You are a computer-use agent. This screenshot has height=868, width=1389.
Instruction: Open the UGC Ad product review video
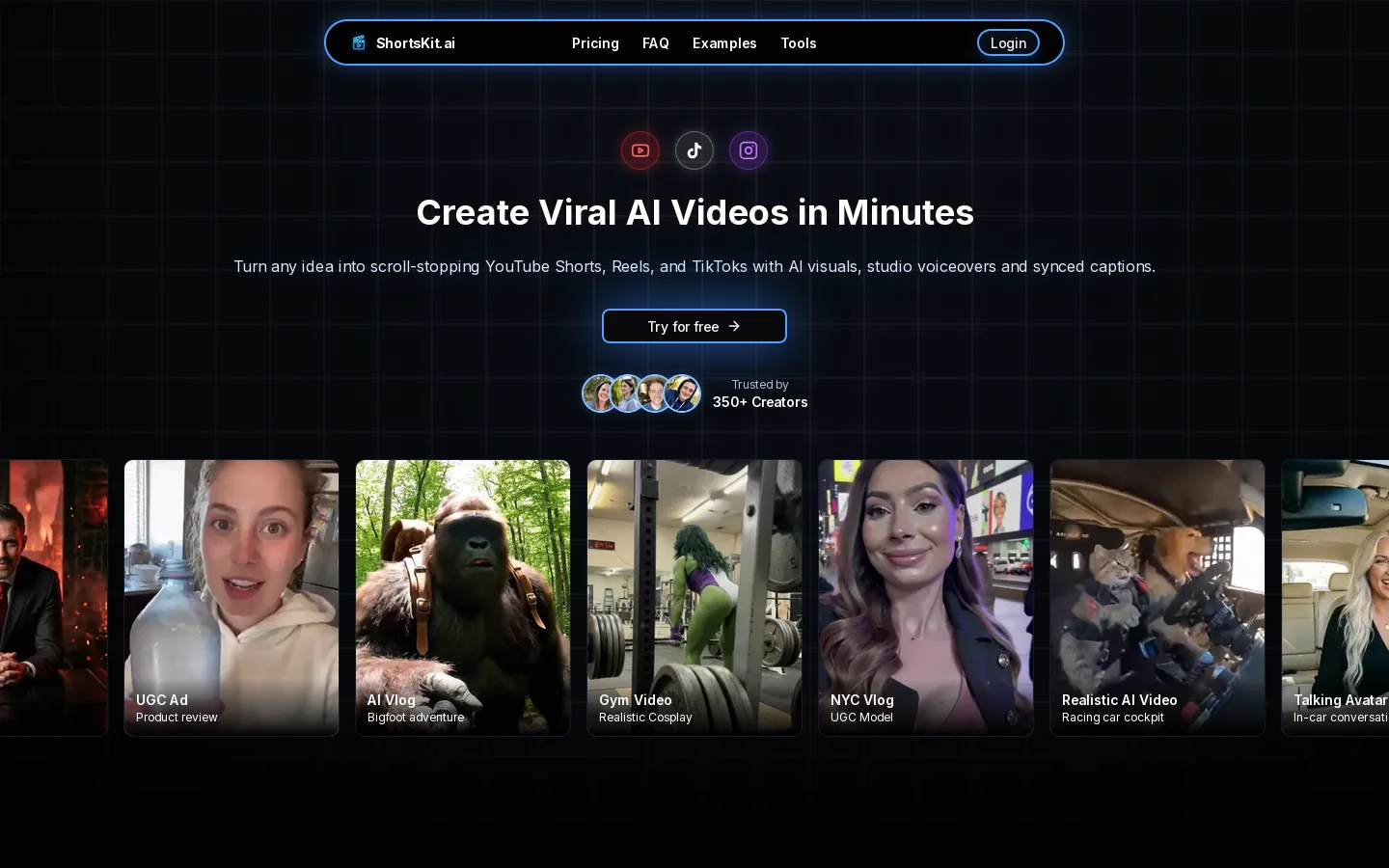tap(231, 598)
